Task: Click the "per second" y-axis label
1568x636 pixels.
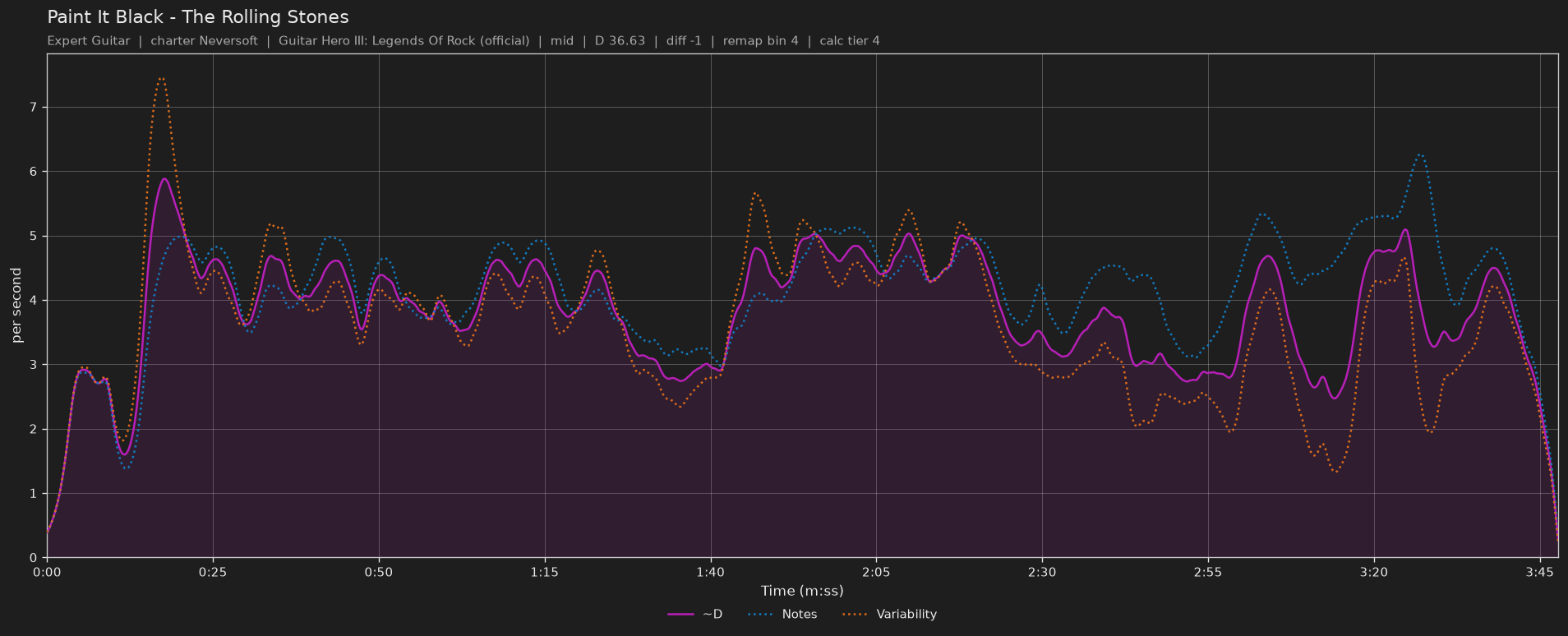Action: click(16, 306)
